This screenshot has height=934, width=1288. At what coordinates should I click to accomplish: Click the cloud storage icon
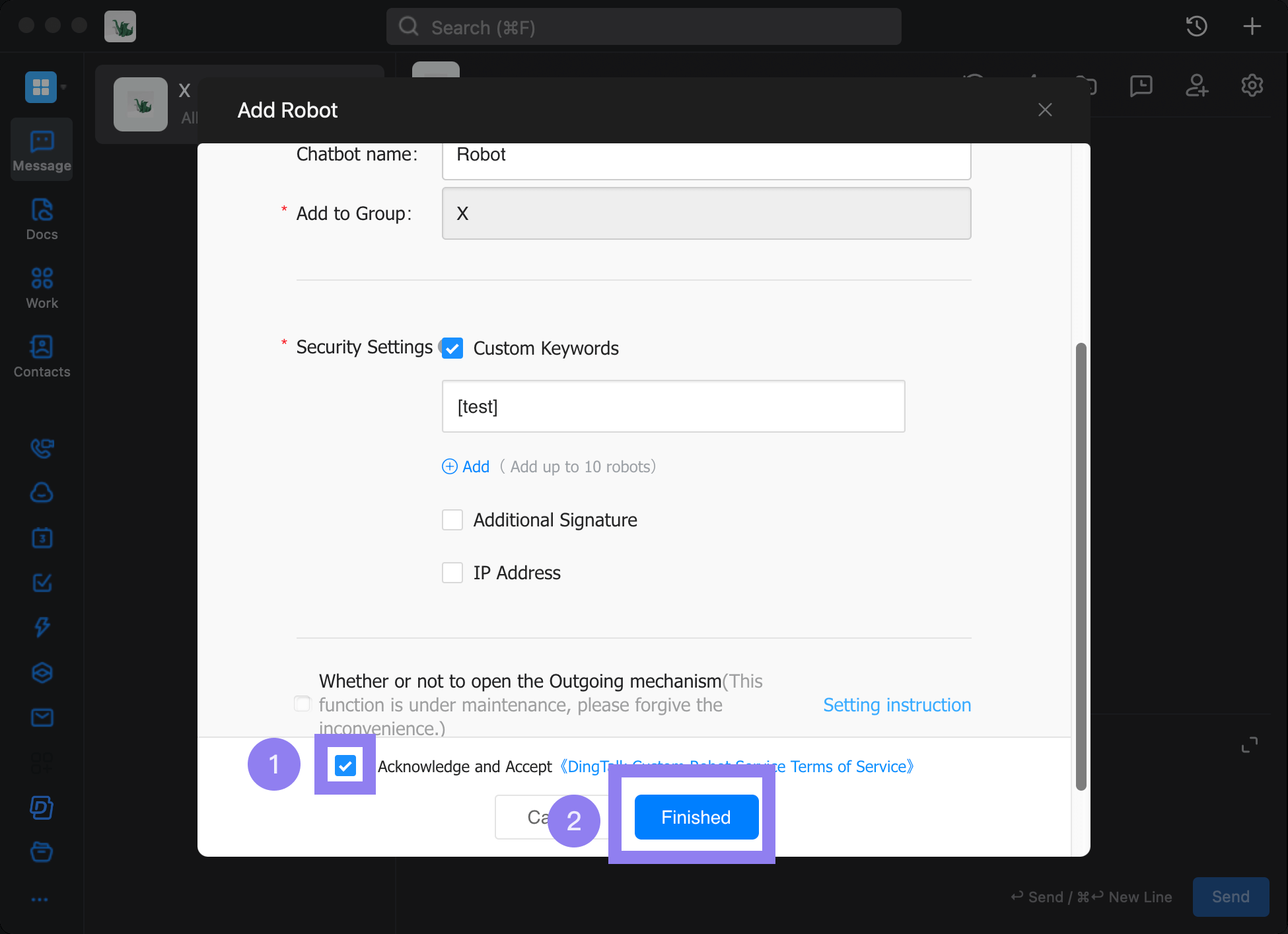pos(41,492)
